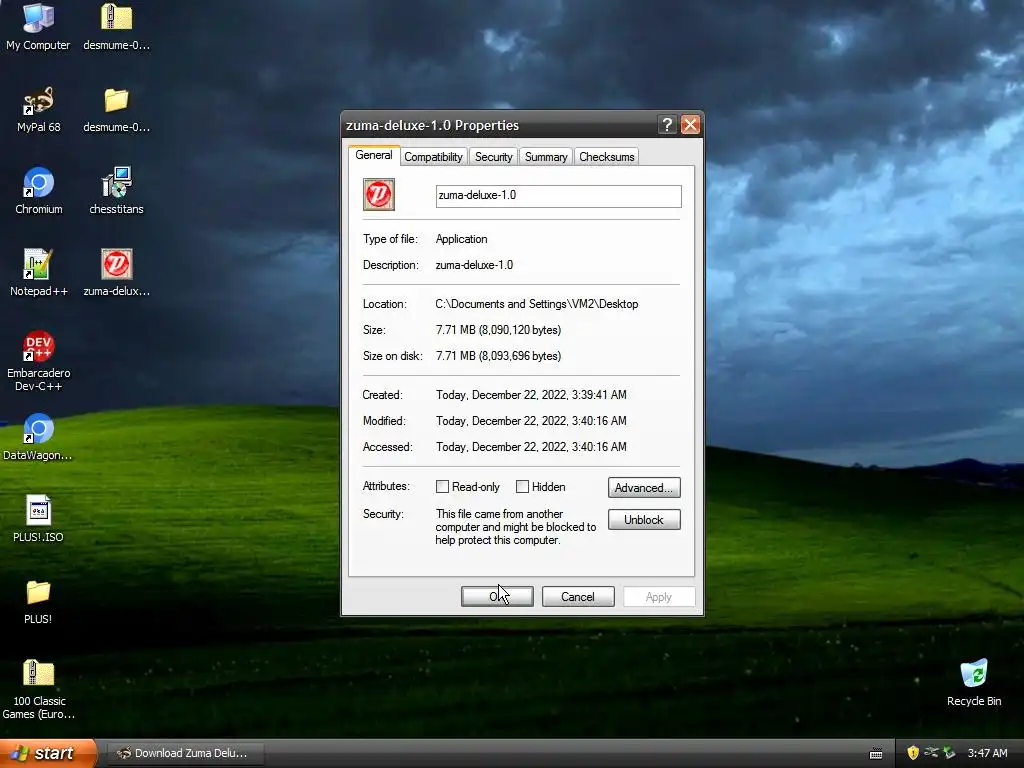
Task: Select the Chromium desktop shortcut
Action: [x=38, y=191]
